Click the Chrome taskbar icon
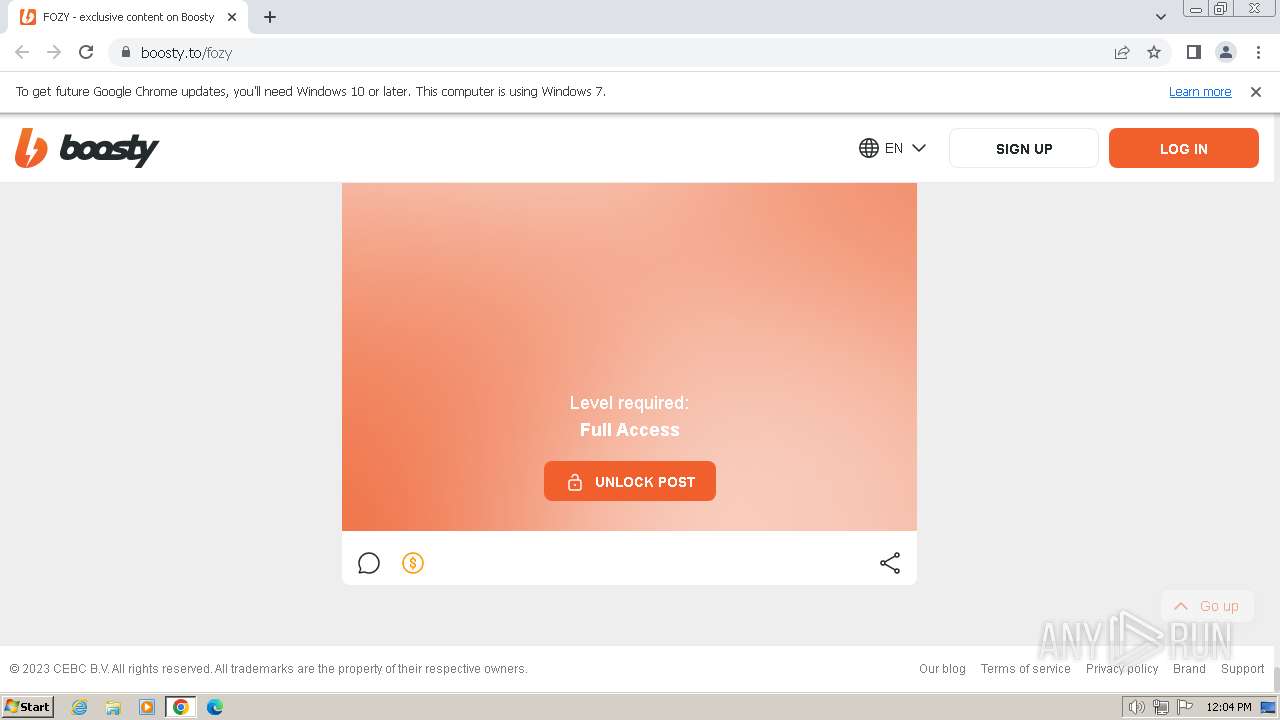This screenshot has width=1280, height=720. click(181, 706)
